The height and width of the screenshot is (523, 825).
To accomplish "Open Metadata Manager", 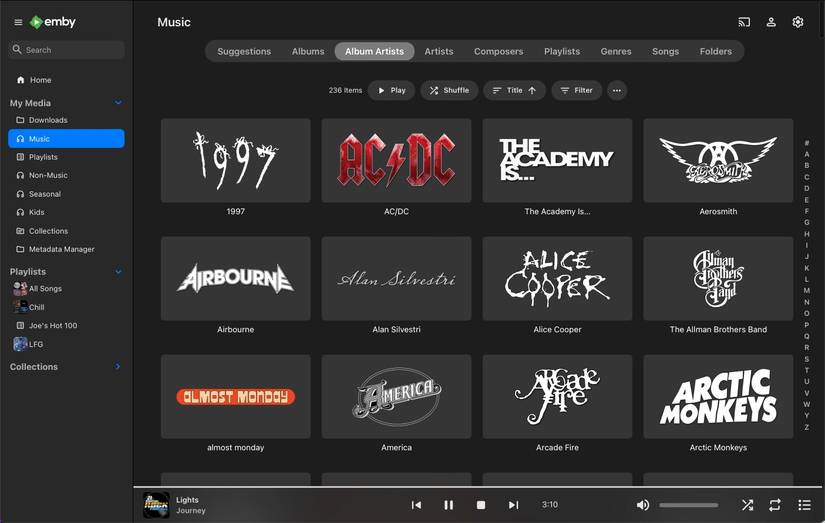I will pyautogui.click(x=66, y=249).
